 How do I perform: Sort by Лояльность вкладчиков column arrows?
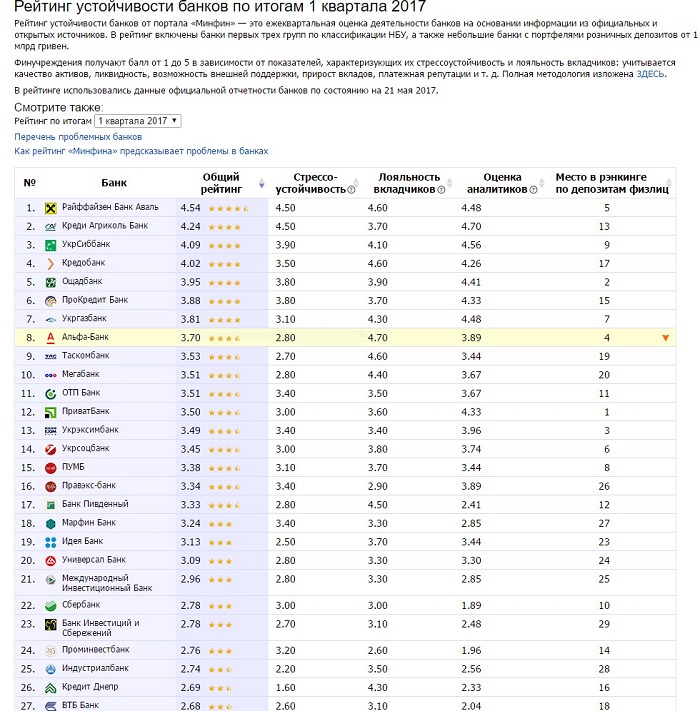click(x=450, y=183)
